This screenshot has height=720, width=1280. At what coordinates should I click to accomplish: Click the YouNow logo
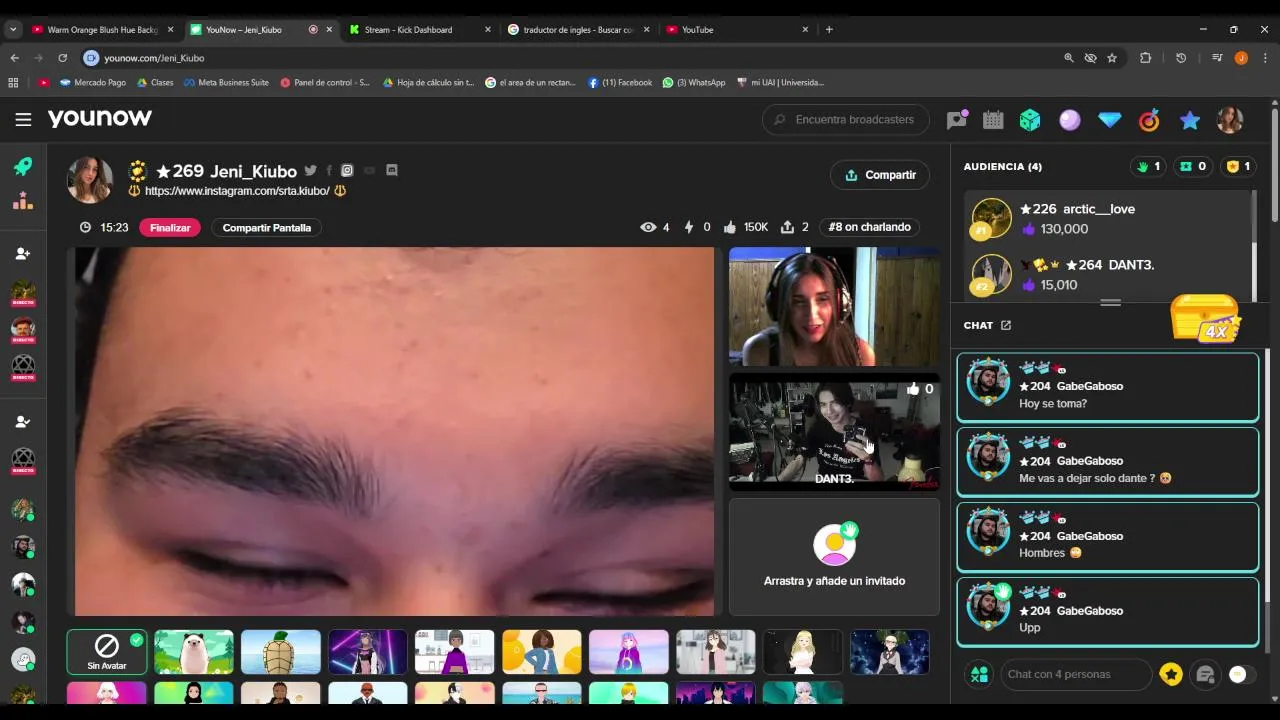(100, 118)
